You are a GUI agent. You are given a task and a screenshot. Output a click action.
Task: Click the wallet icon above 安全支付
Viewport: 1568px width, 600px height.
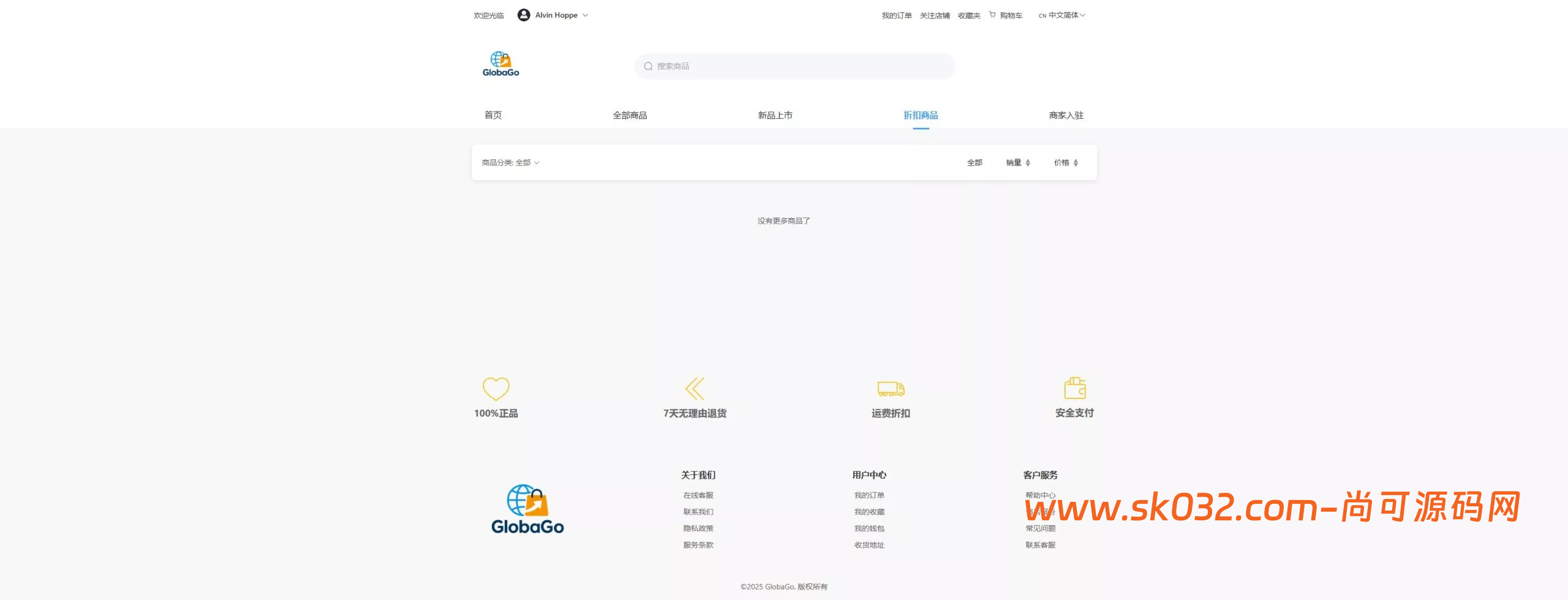coord(1074,388)
